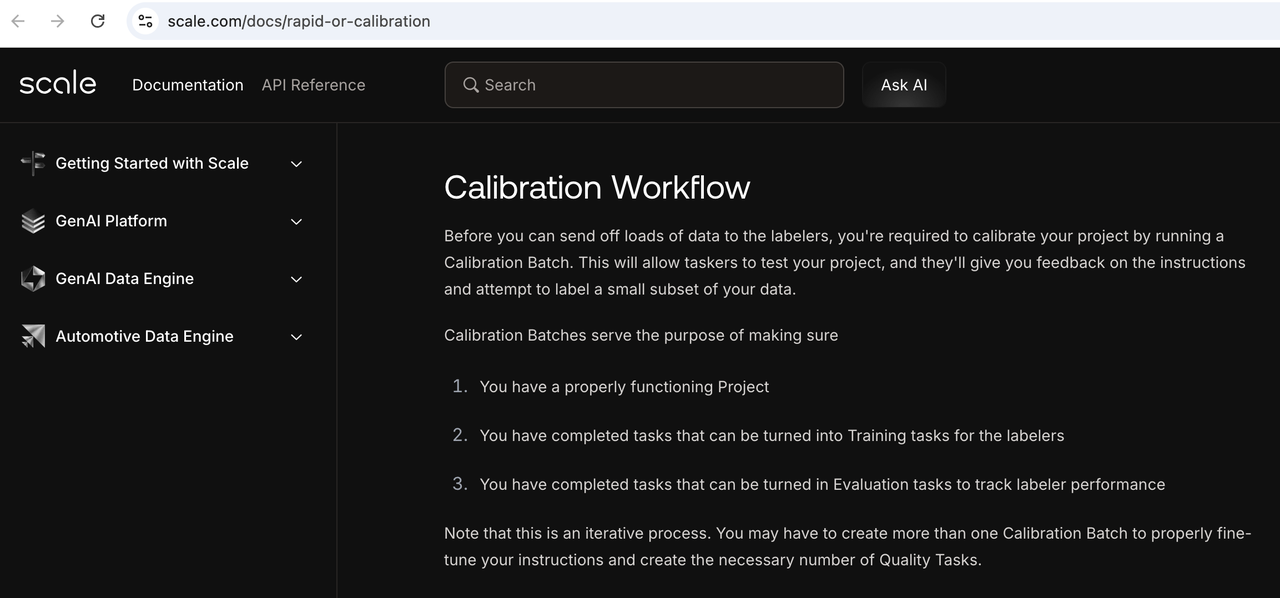Open the API Reference tab

tap(313, 85)
